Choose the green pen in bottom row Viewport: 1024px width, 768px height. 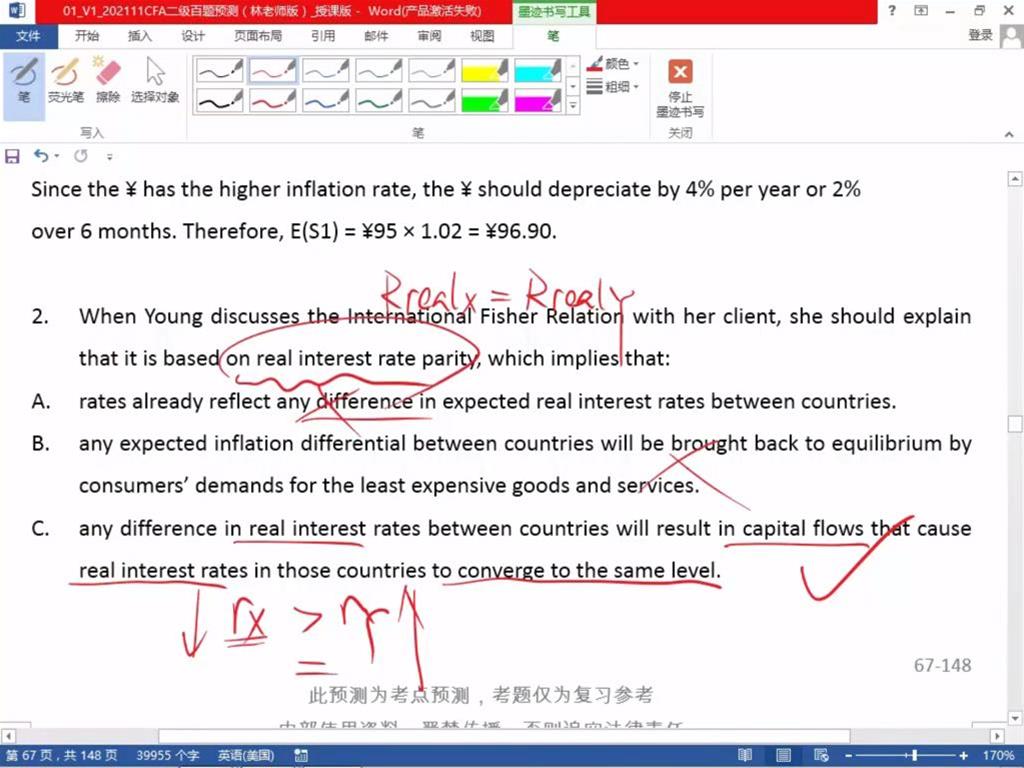(x=378, y=100)
